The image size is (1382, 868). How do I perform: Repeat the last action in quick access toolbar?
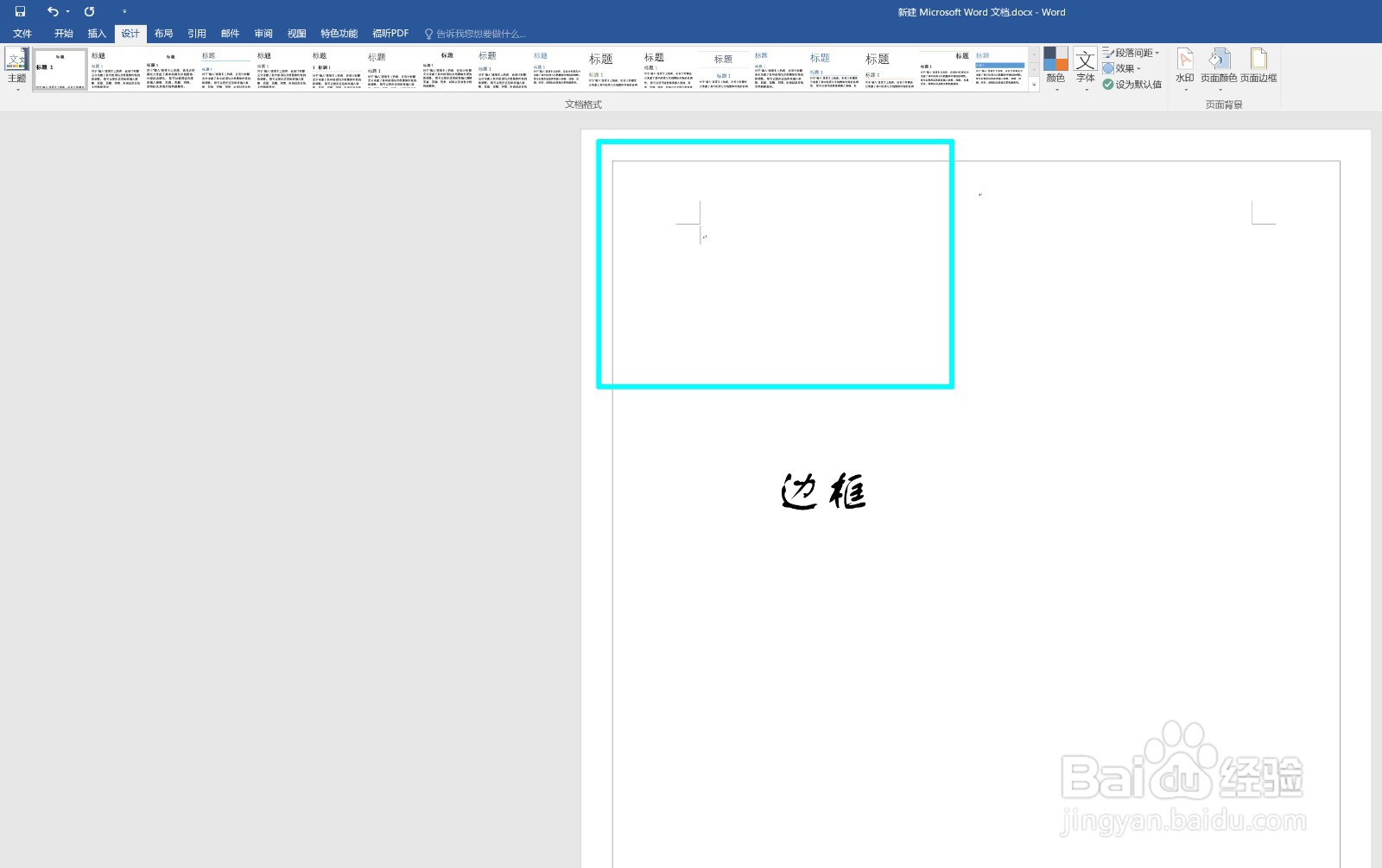89,11
